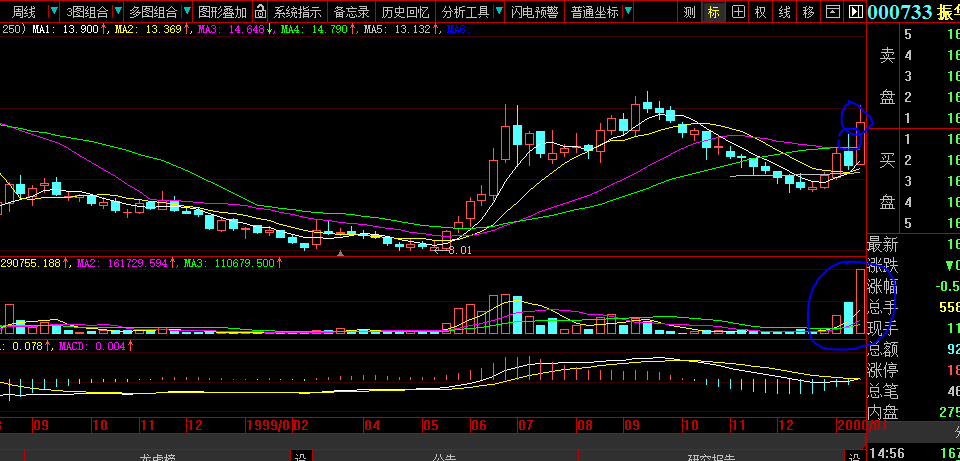Image resolution: width=960 pixels, height=461 pixels.
Task: Expand the 3图组合 dropdown
Action: click(93, 12)
